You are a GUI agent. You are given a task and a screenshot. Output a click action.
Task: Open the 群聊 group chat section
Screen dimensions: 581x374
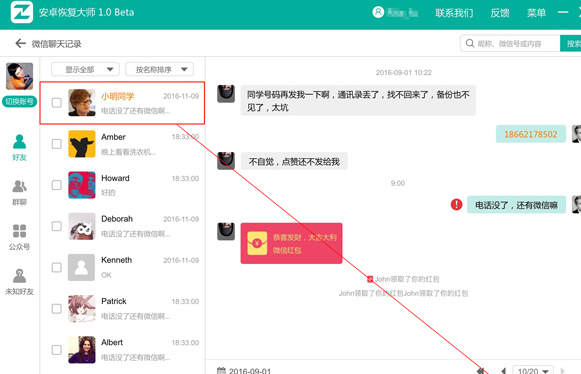[19, 192]
